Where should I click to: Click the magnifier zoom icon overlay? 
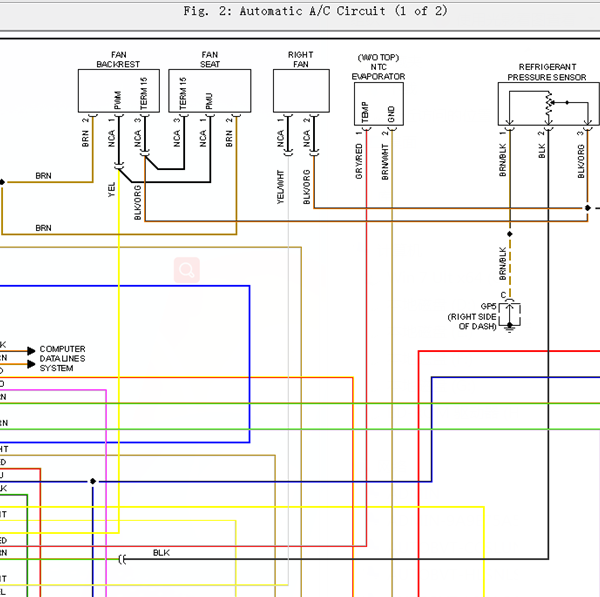[187, 270]
